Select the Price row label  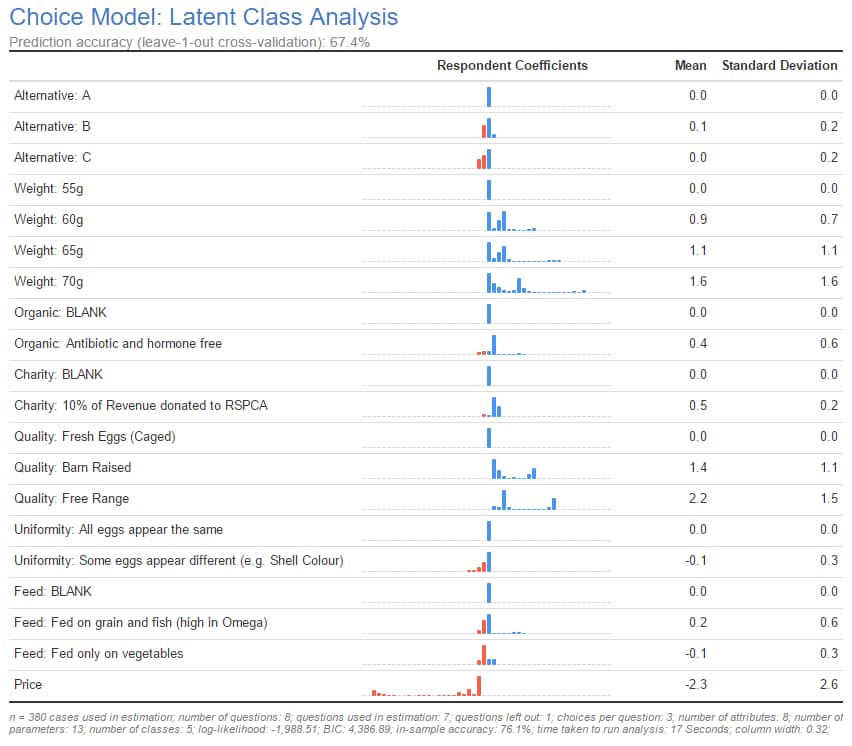pyautogui.click(x=28, y=685)
